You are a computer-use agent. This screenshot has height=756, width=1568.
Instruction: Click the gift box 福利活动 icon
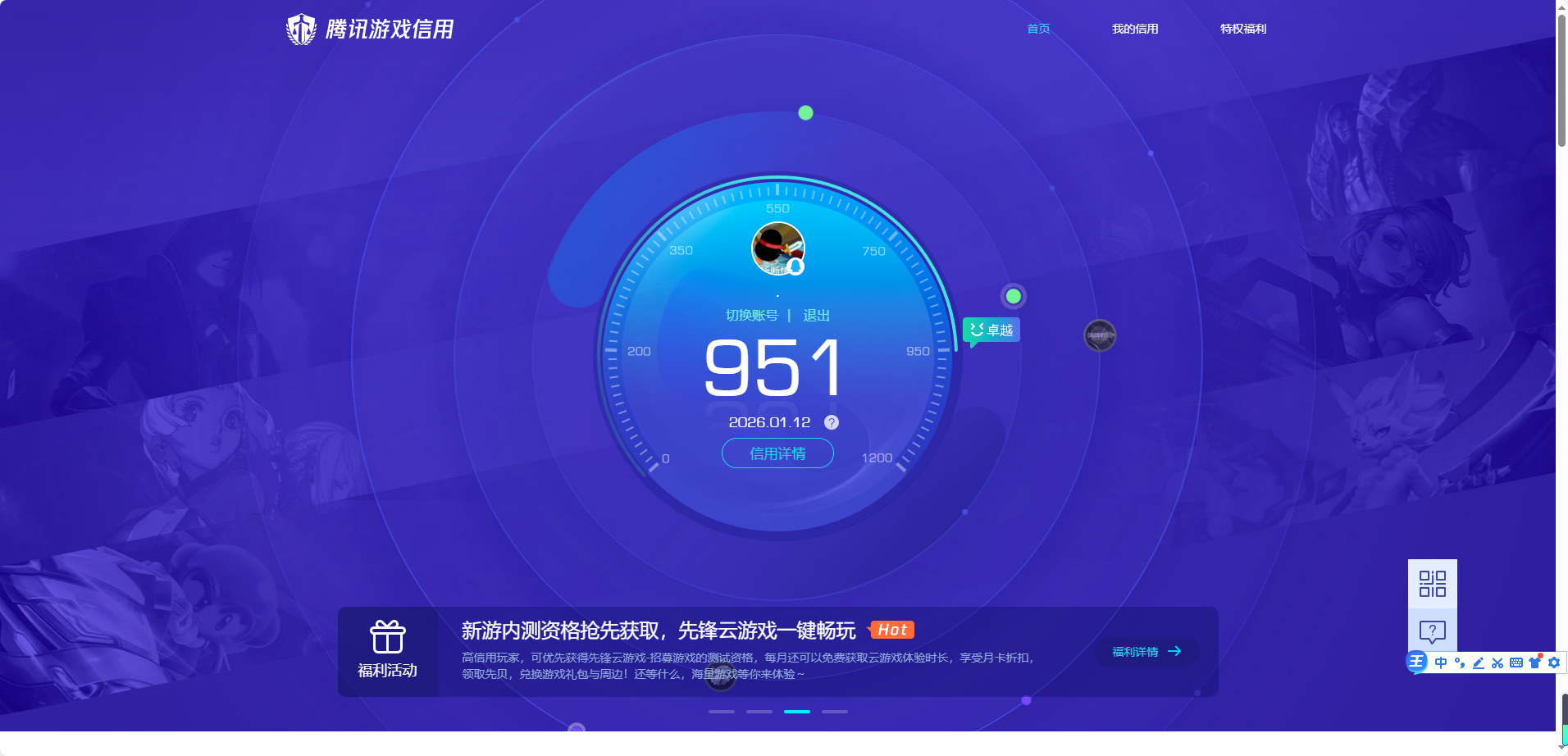click(387, 637)
